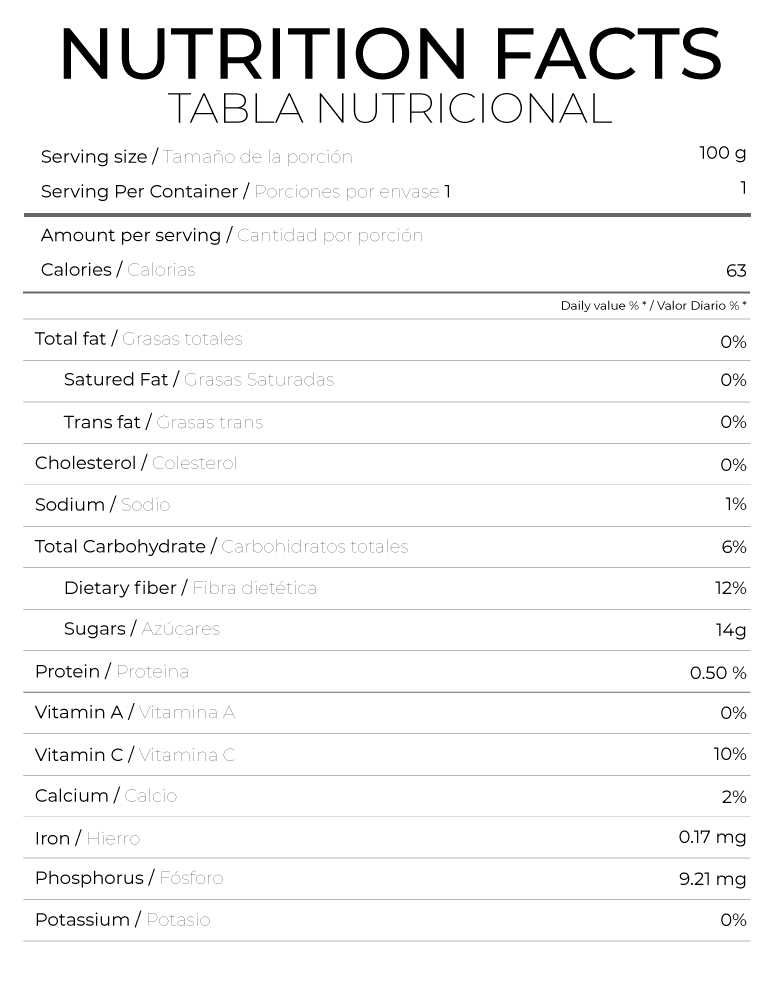Image resolution: width=780 pixels, height=1000 pixels.
Task: Select the Vitamin A row label
Action: coord(135,712)
